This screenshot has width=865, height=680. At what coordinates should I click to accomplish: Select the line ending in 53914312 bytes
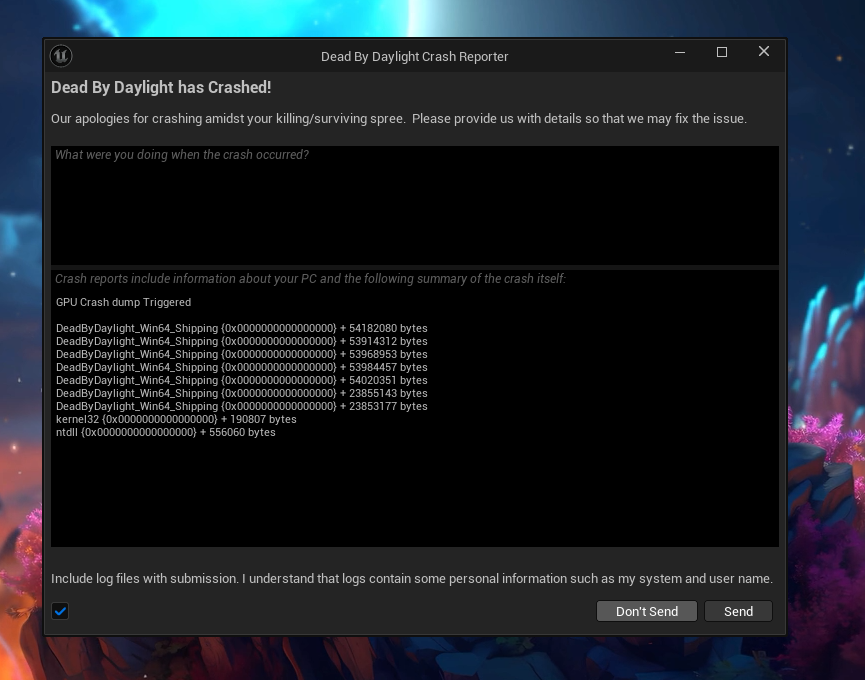(x=242, y=341)
